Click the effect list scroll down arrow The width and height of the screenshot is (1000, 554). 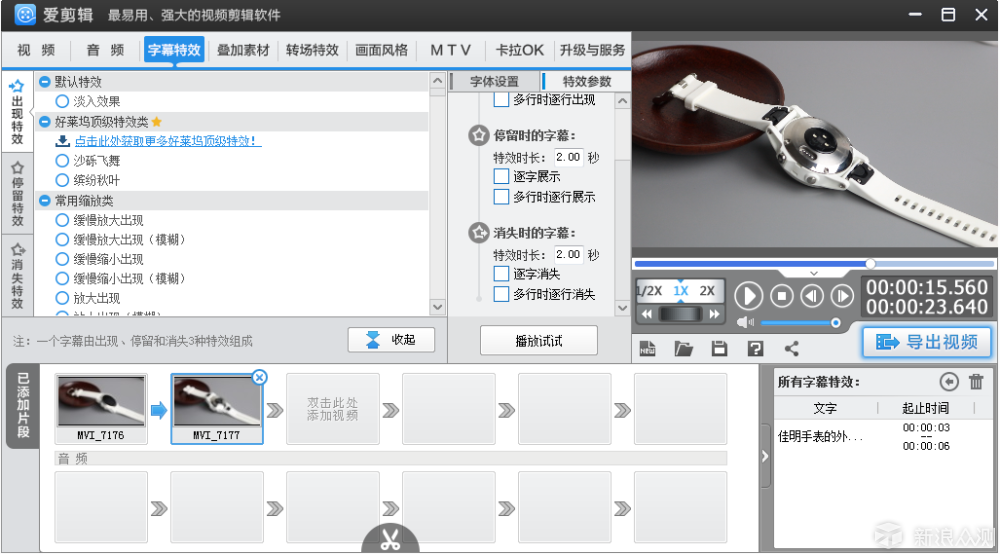tap(437, 307)
